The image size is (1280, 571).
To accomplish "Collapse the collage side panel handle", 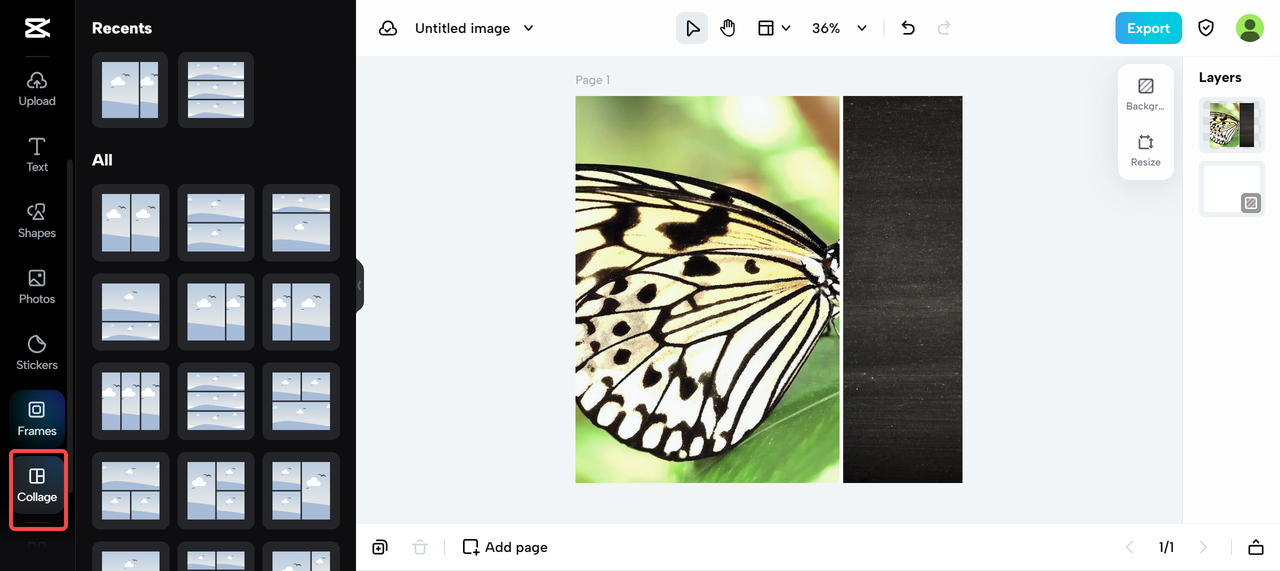I will [360, 285].
